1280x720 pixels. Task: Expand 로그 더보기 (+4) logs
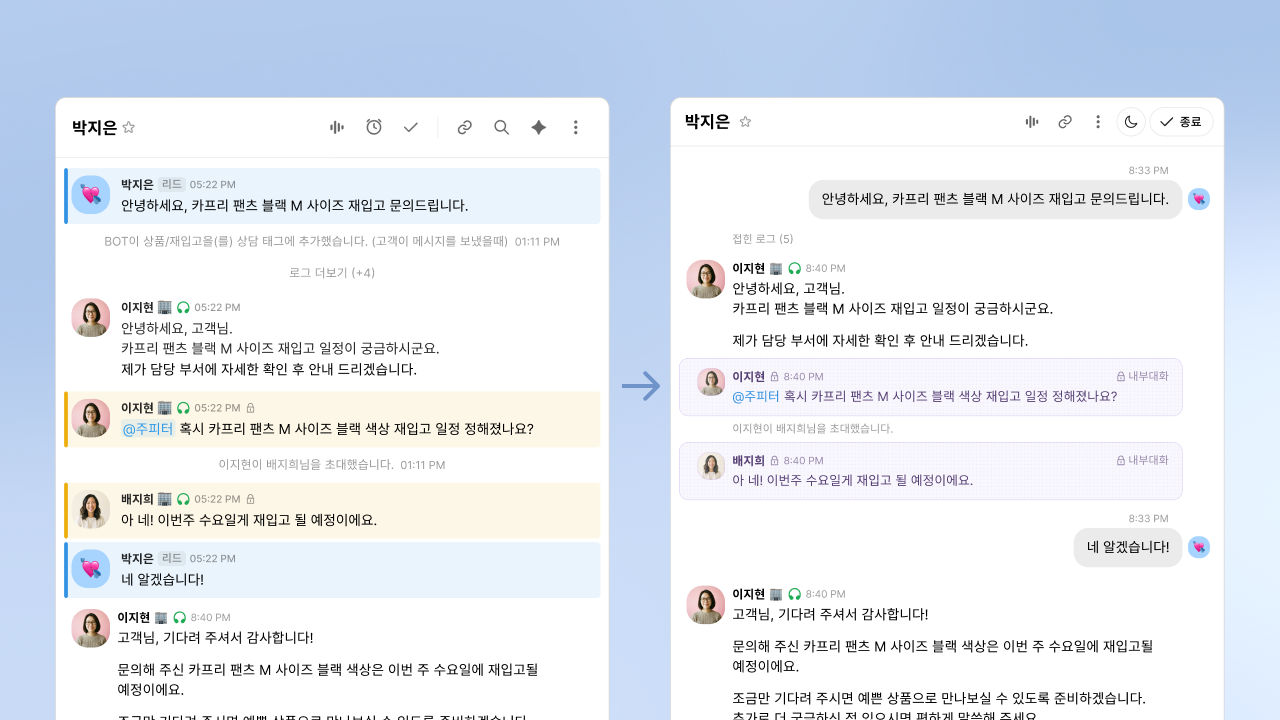332,273
